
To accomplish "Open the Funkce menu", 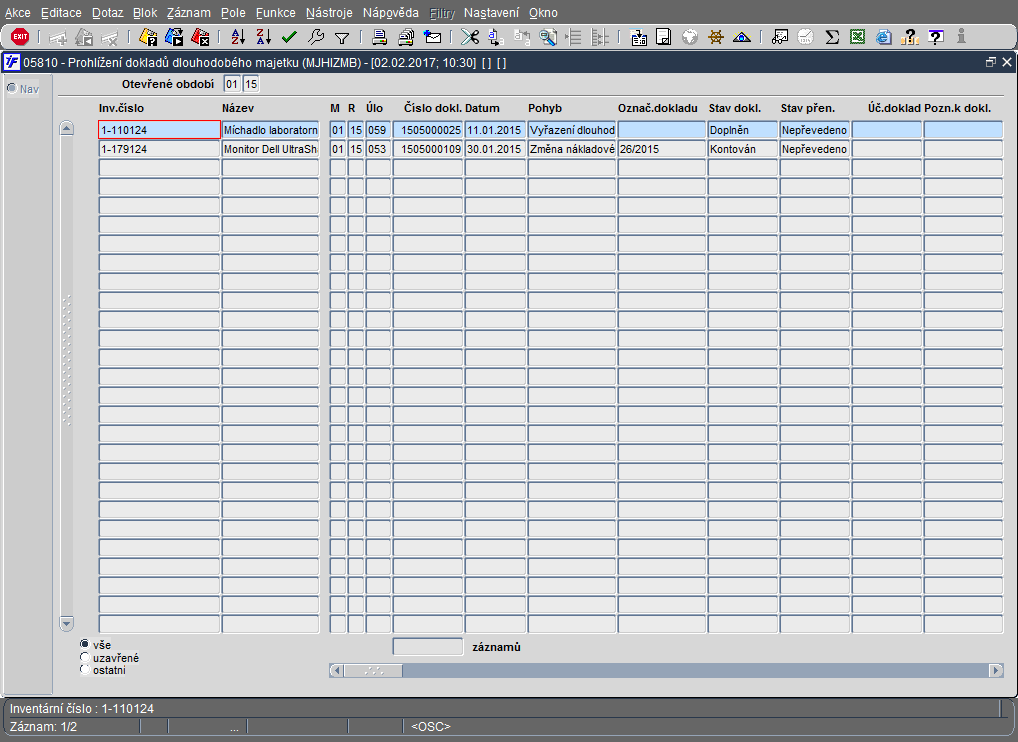I will coord(275,12).
